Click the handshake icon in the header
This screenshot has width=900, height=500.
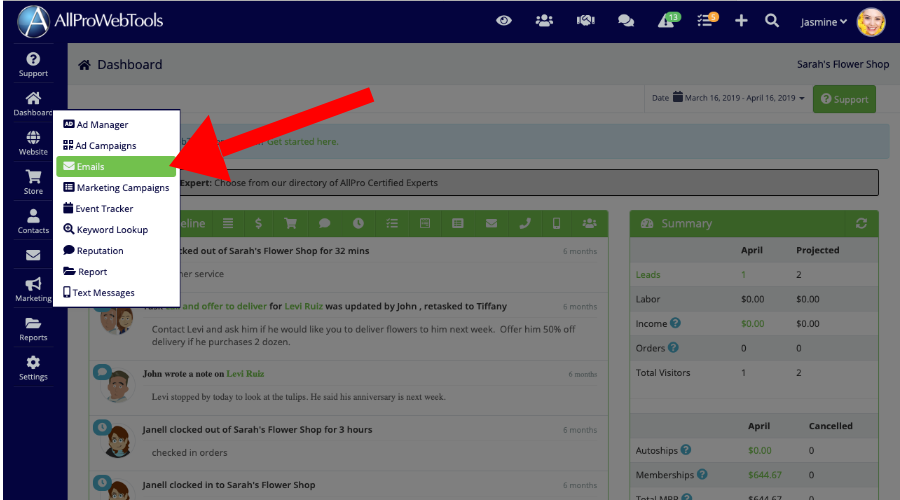click(x=585, y=20)
